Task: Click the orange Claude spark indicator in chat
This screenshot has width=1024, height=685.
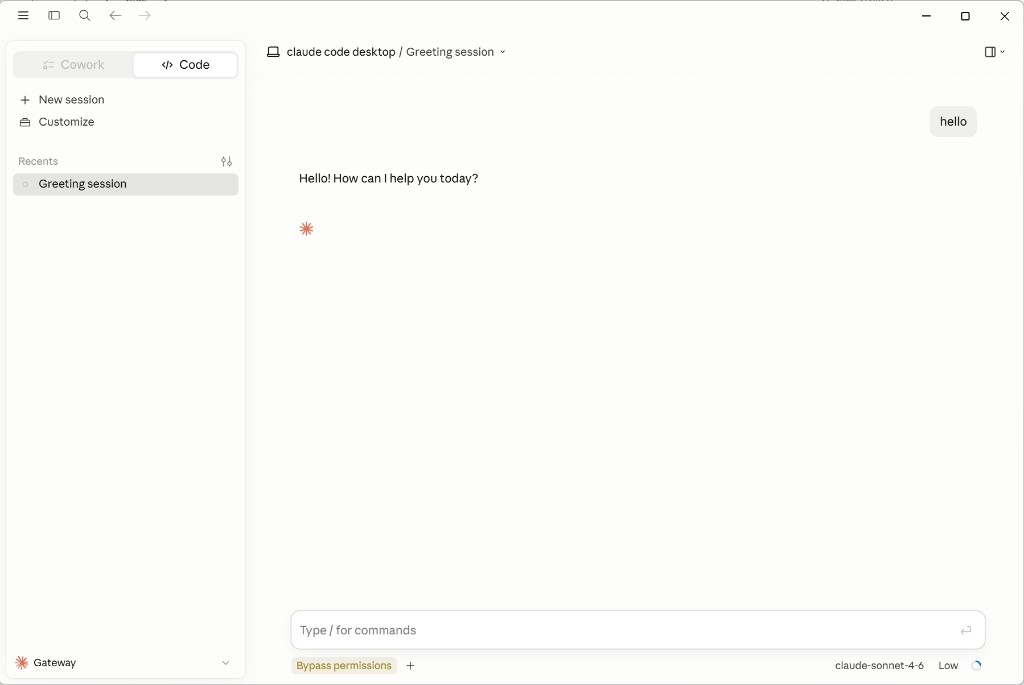Action: (x=306, y=229)
